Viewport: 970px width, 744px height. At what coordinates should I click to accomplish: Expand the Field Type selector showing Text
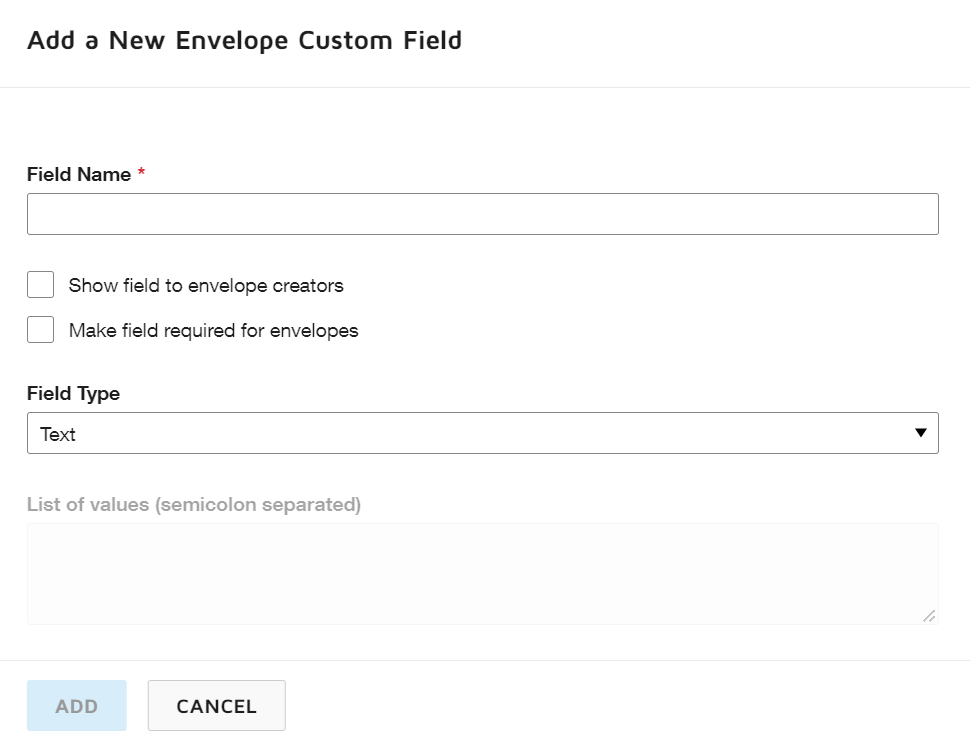(x=483, y=433)
